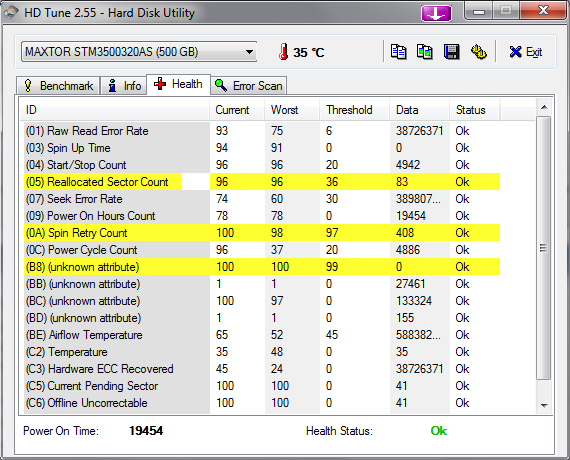Screen dimensions: 570x460
Task: Click the thermometer temperature icon
Action: tap(284, 52)
